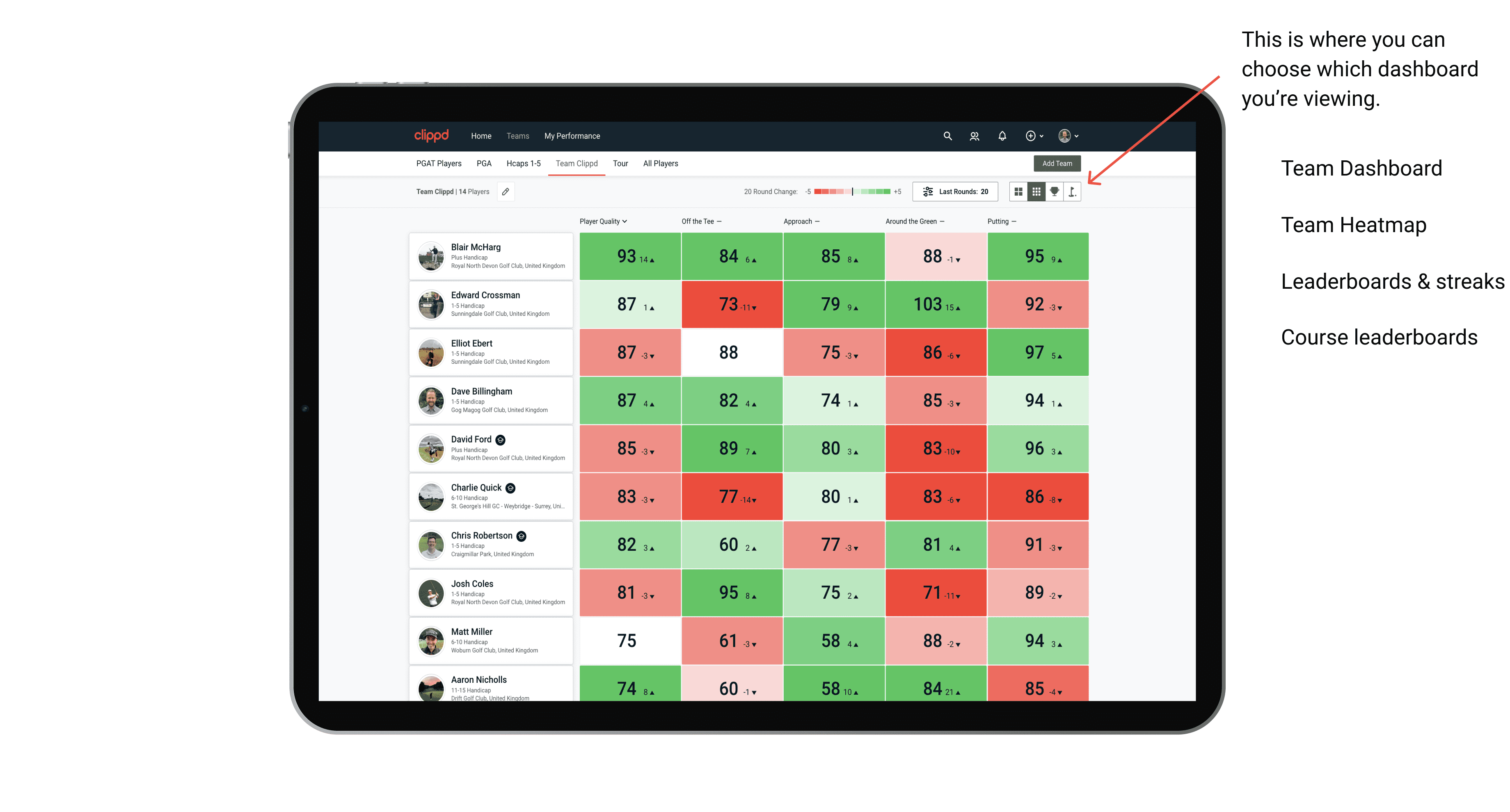
Task: Expand the Approach column filter
Action: coord(819,222)
